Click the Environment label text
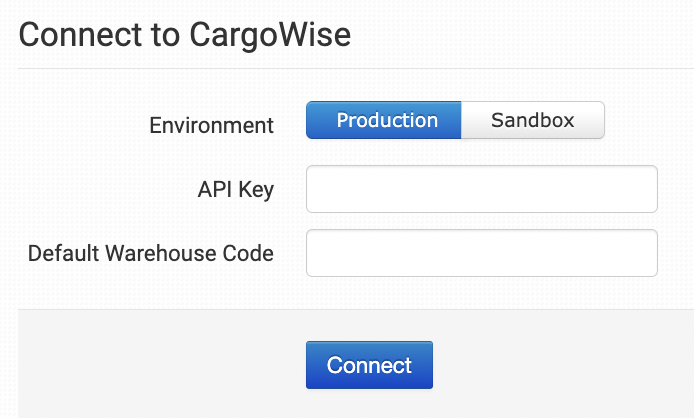The height and width of the screenshot is (418, 694). point(211,125)
